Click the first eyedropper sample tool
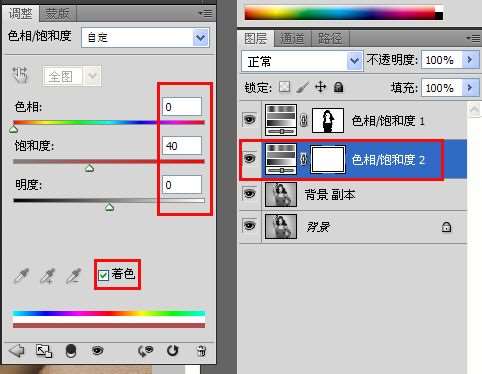Viewport: 482px width, 374px height. (21, 276)
